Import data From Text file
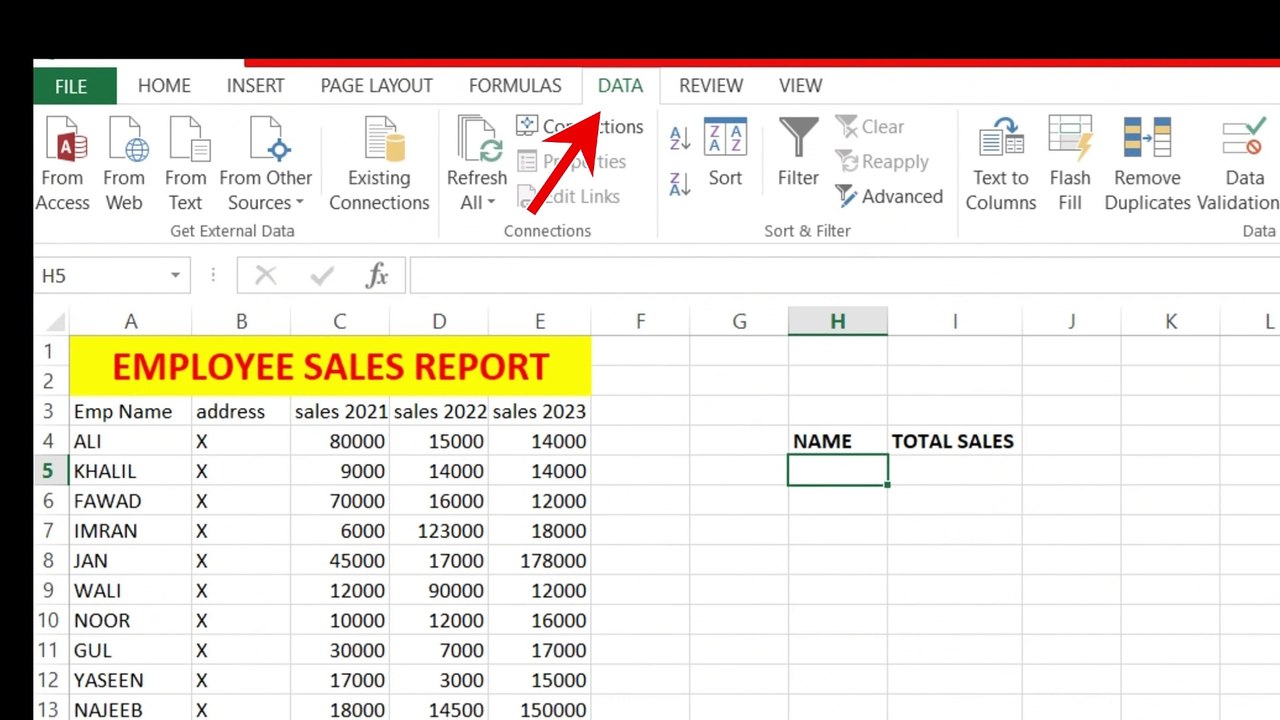This screenshot has width=1280, height=720. click(x=186, y=163)
